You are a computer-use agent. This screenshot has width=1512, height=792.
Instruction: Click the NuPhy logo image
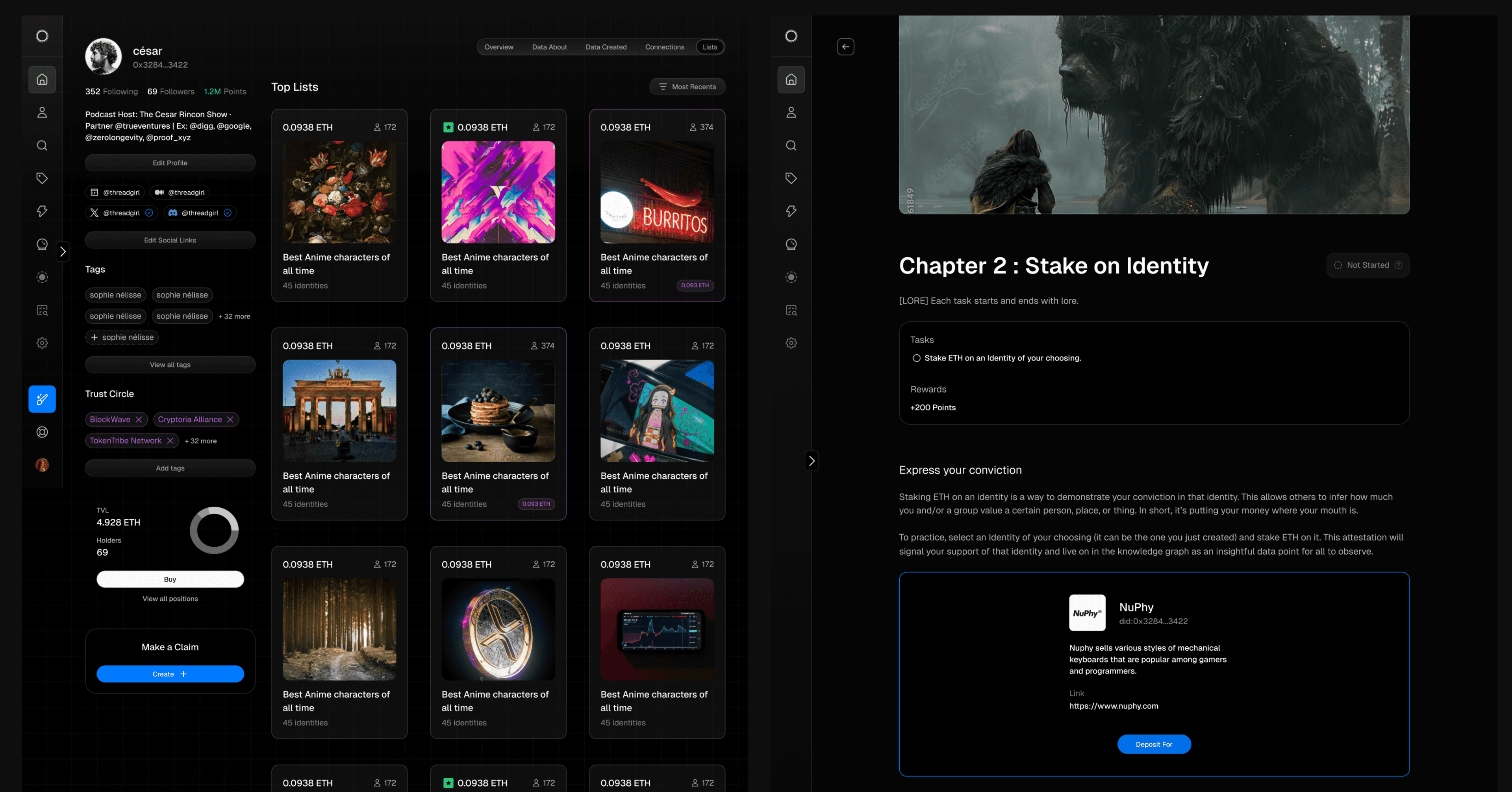coord(1087,613)
